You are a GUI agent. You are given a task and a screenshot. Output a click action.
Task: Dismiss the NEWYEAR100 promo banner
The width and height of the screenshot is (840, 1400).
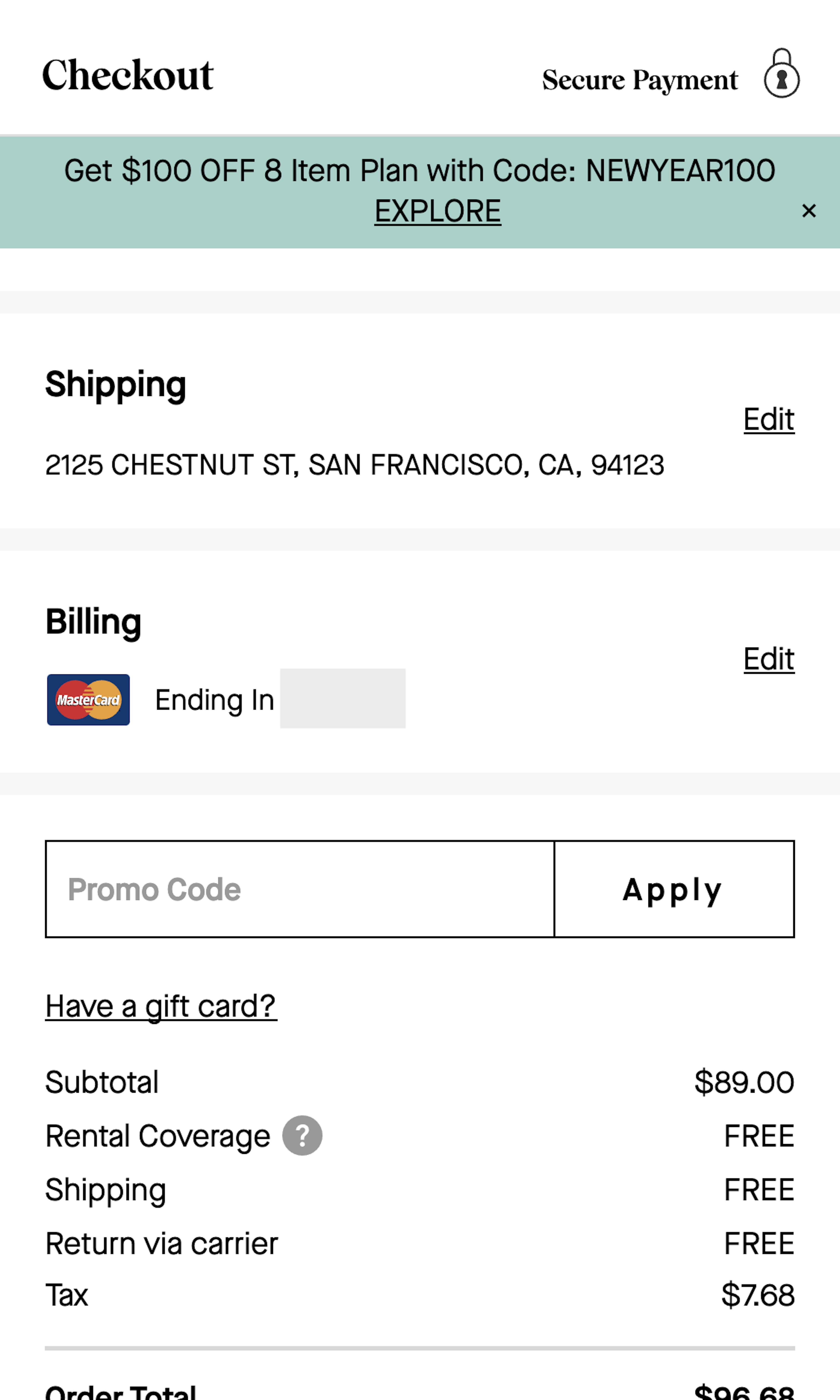[x=809, y=210]
